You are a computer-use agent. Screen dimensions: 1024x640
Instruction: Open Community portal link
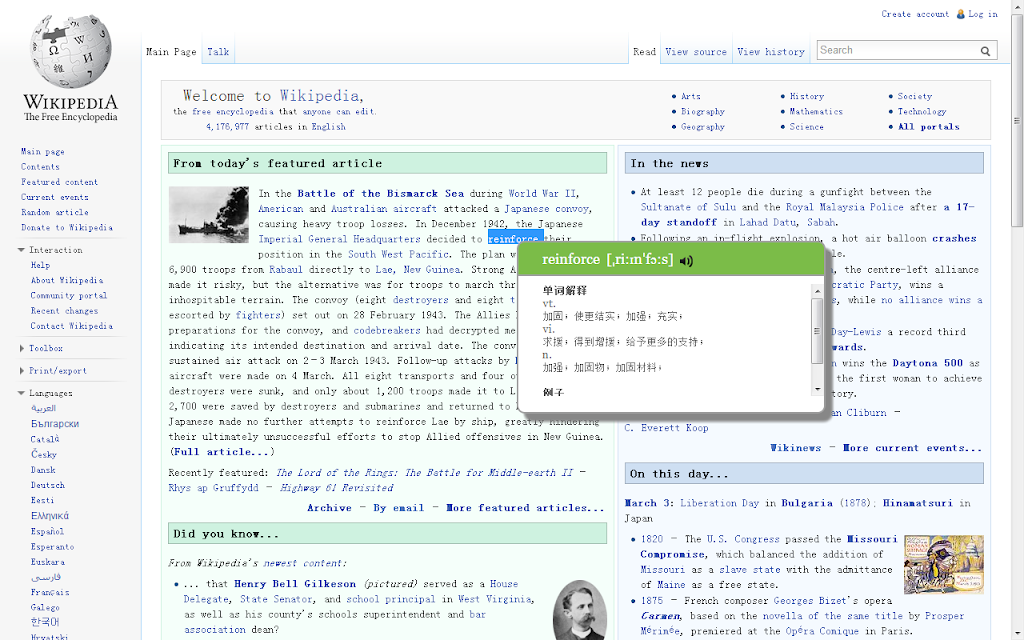tap(69, 295)
